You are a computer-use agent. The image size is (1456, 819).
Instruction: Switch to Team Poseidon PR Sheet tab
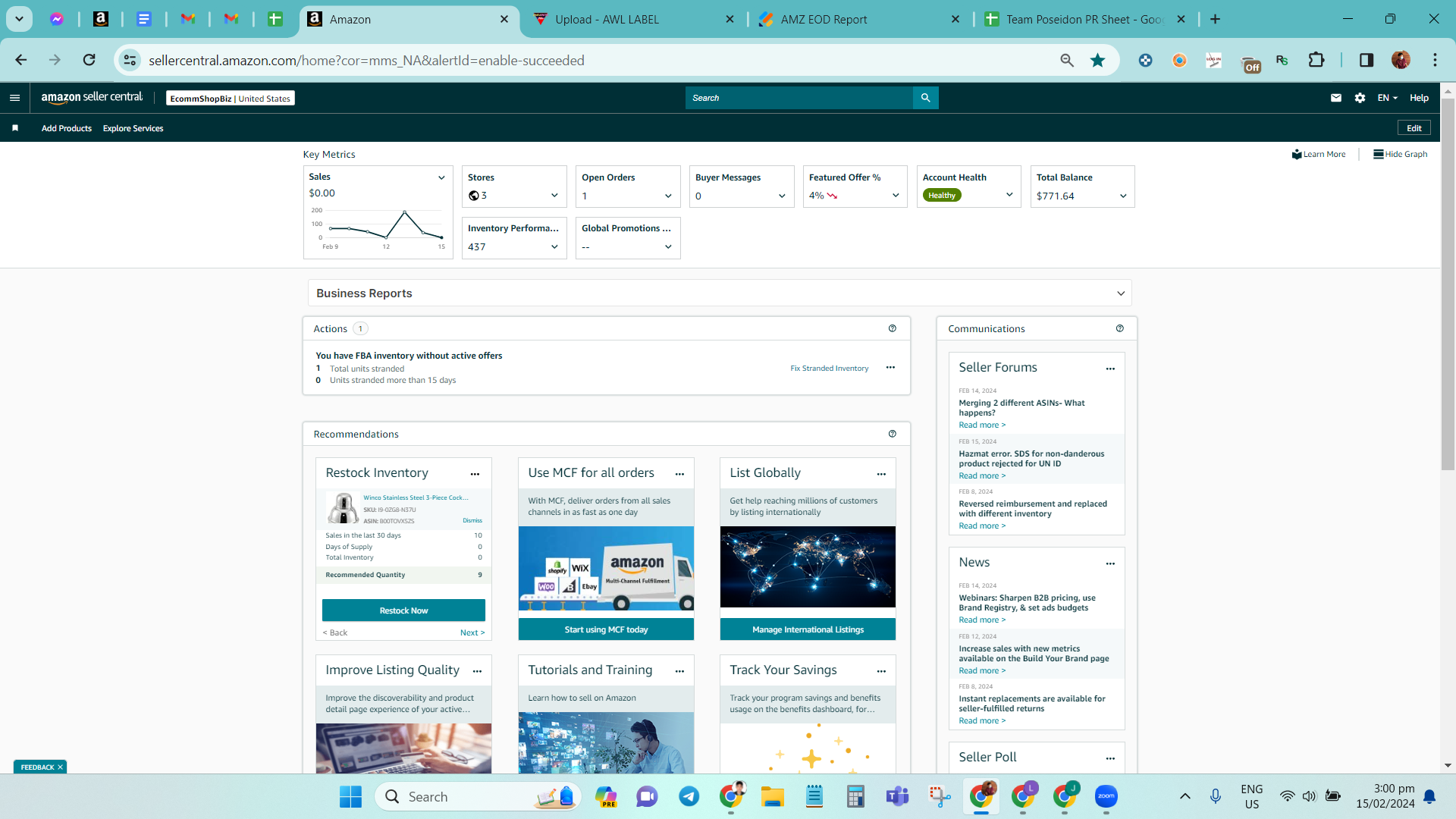click(x=1084, y=20)
